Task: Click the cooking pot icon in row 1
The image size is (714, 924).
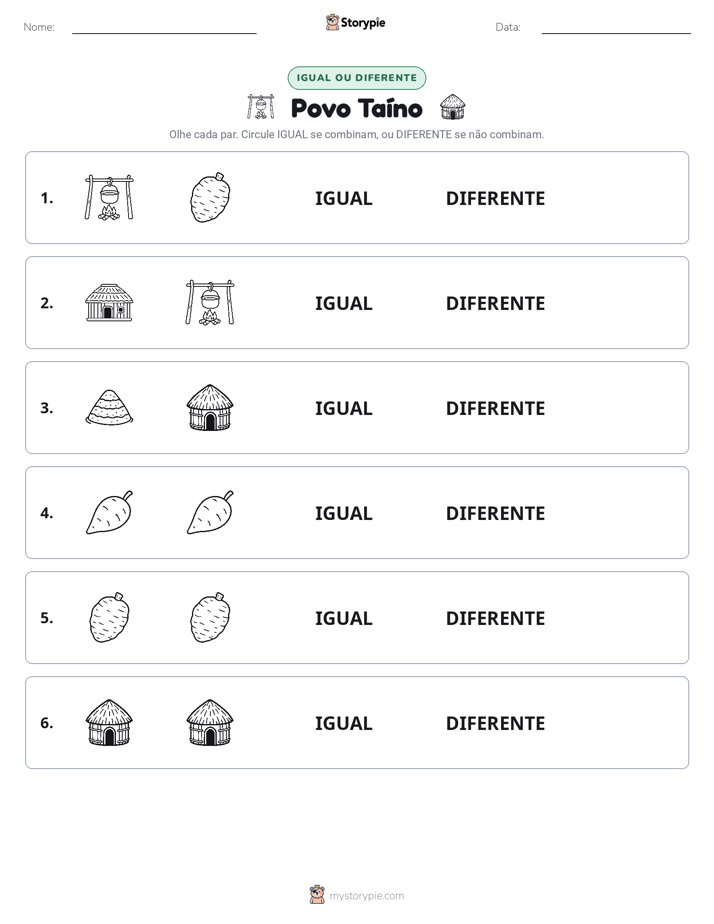Action: [x=109, y=197]
